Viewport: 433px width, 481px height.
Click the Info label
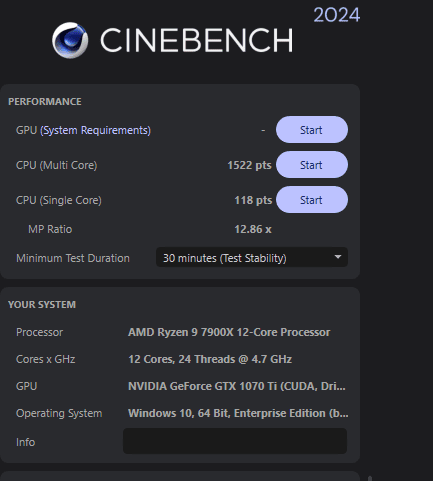pos(25,442)
